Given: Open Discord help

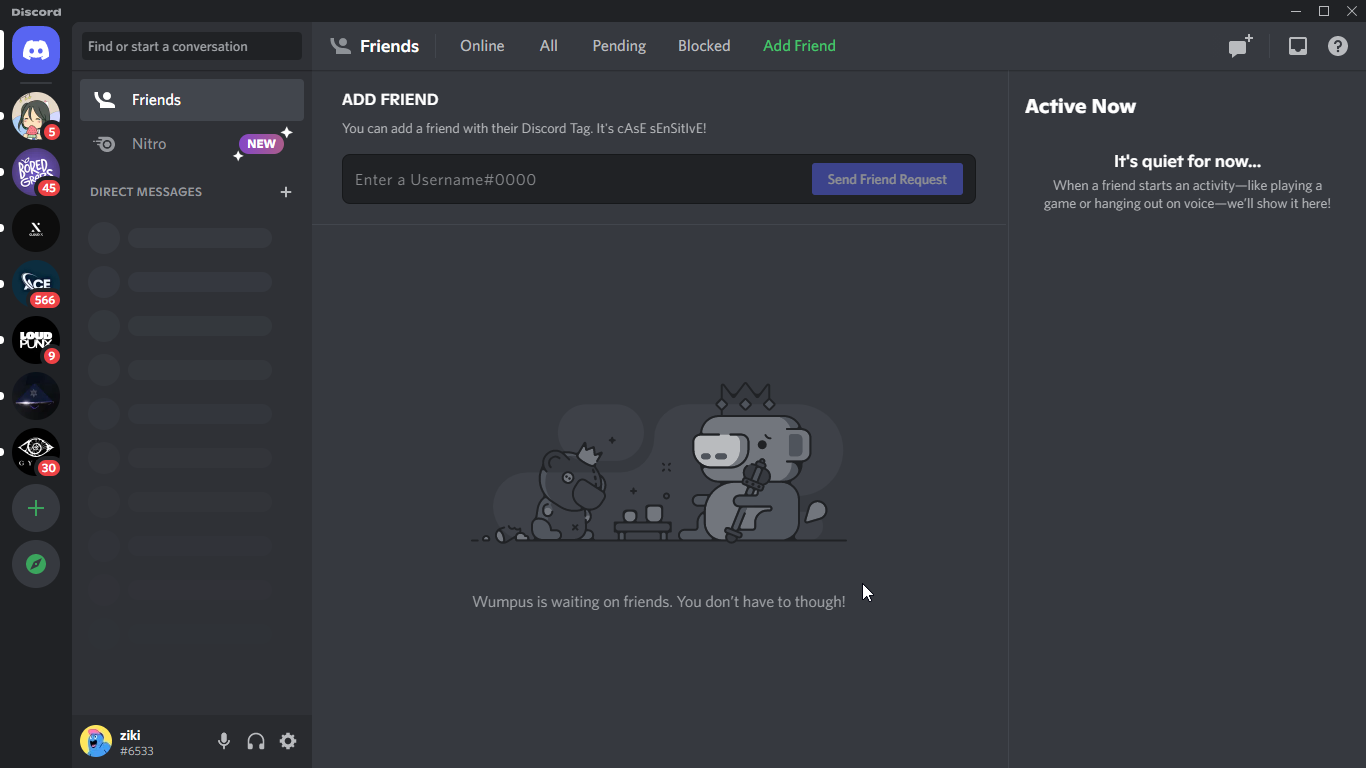Looking at the screenshot, I should click(1337, 45).
